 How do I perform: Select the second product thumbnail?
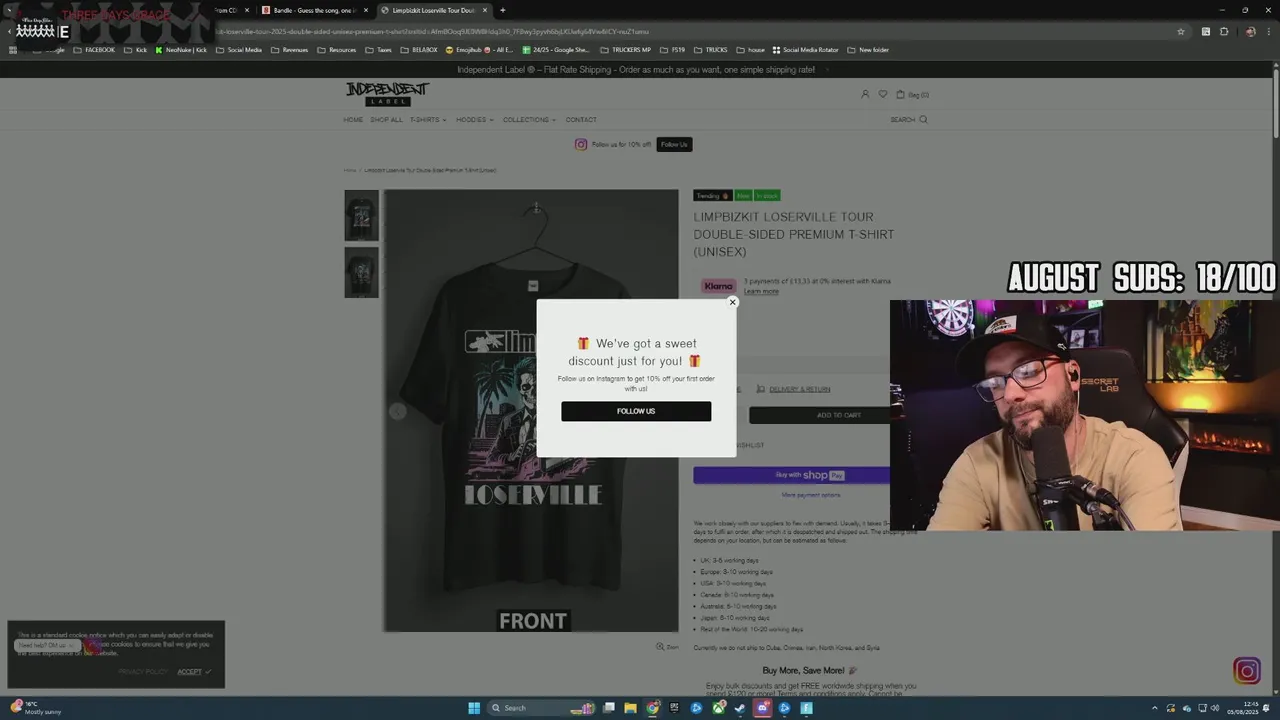point(361,272)
